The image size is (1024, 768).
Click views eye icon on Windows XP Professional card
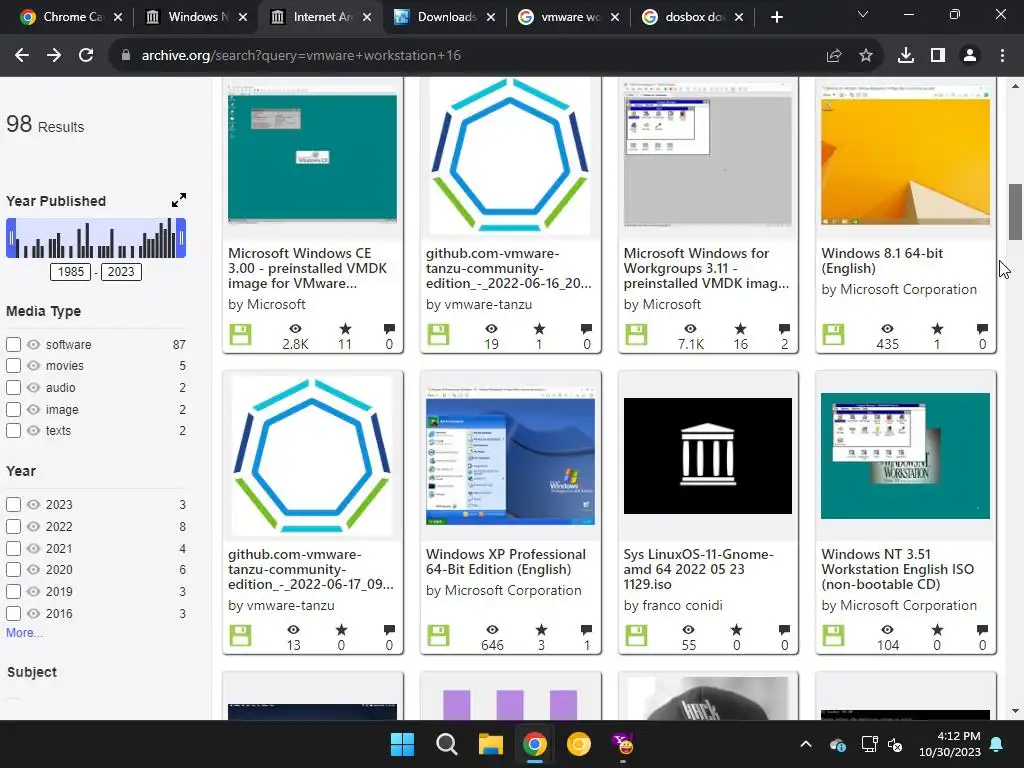(x=492, y=630)
